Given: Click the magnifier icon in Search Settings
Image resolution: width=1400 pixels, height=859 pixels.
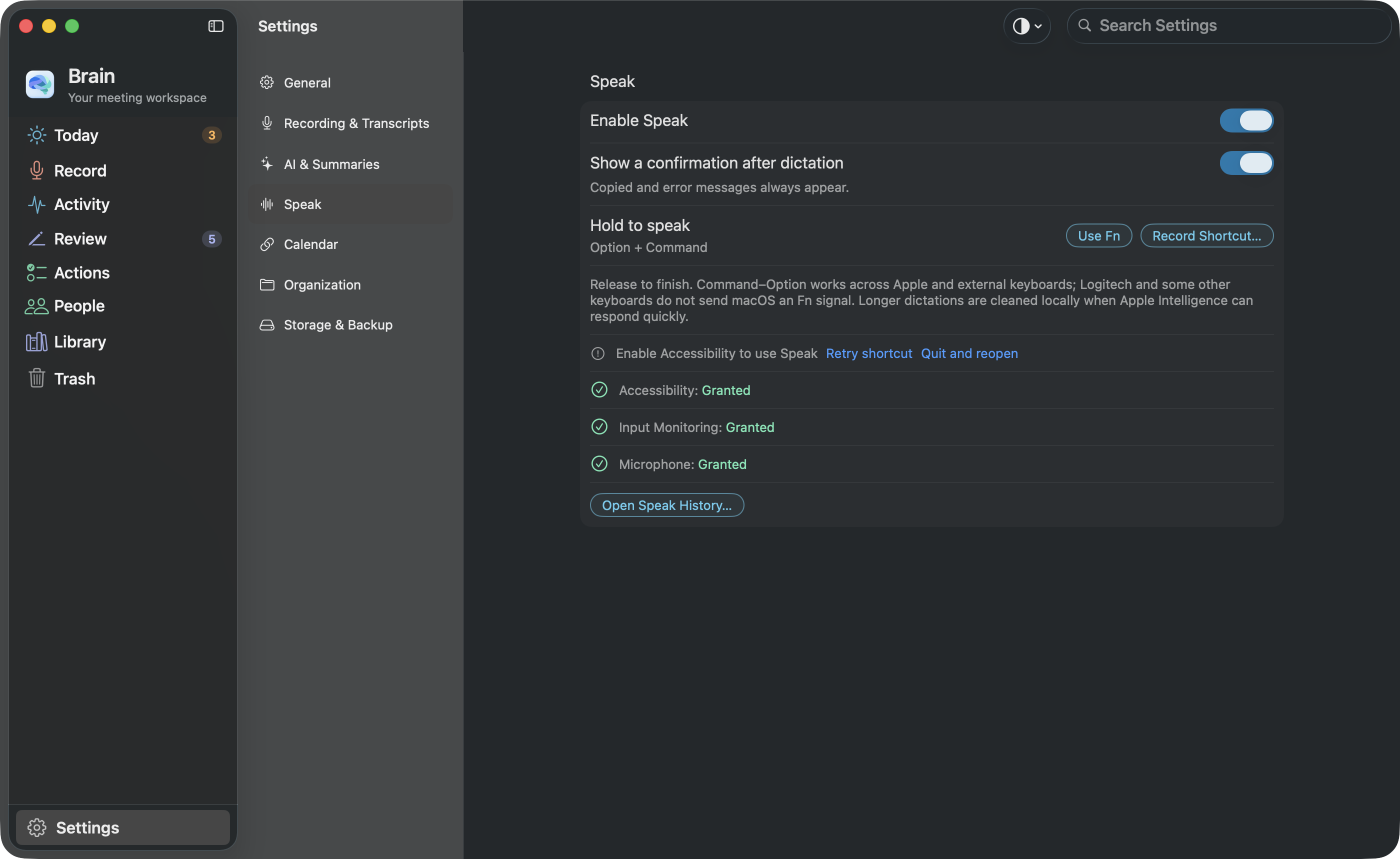Looking at the screenshot, I should click(1084, 25).
